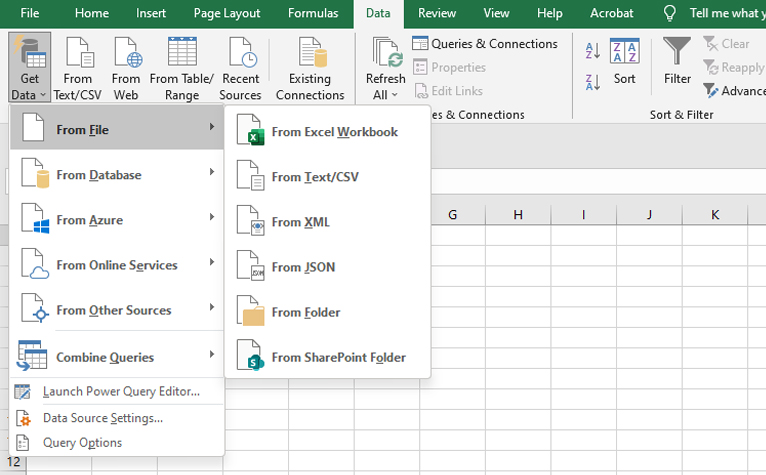Click the Reapply filter button
Screen dimensions: 766x475
point(734,67)
